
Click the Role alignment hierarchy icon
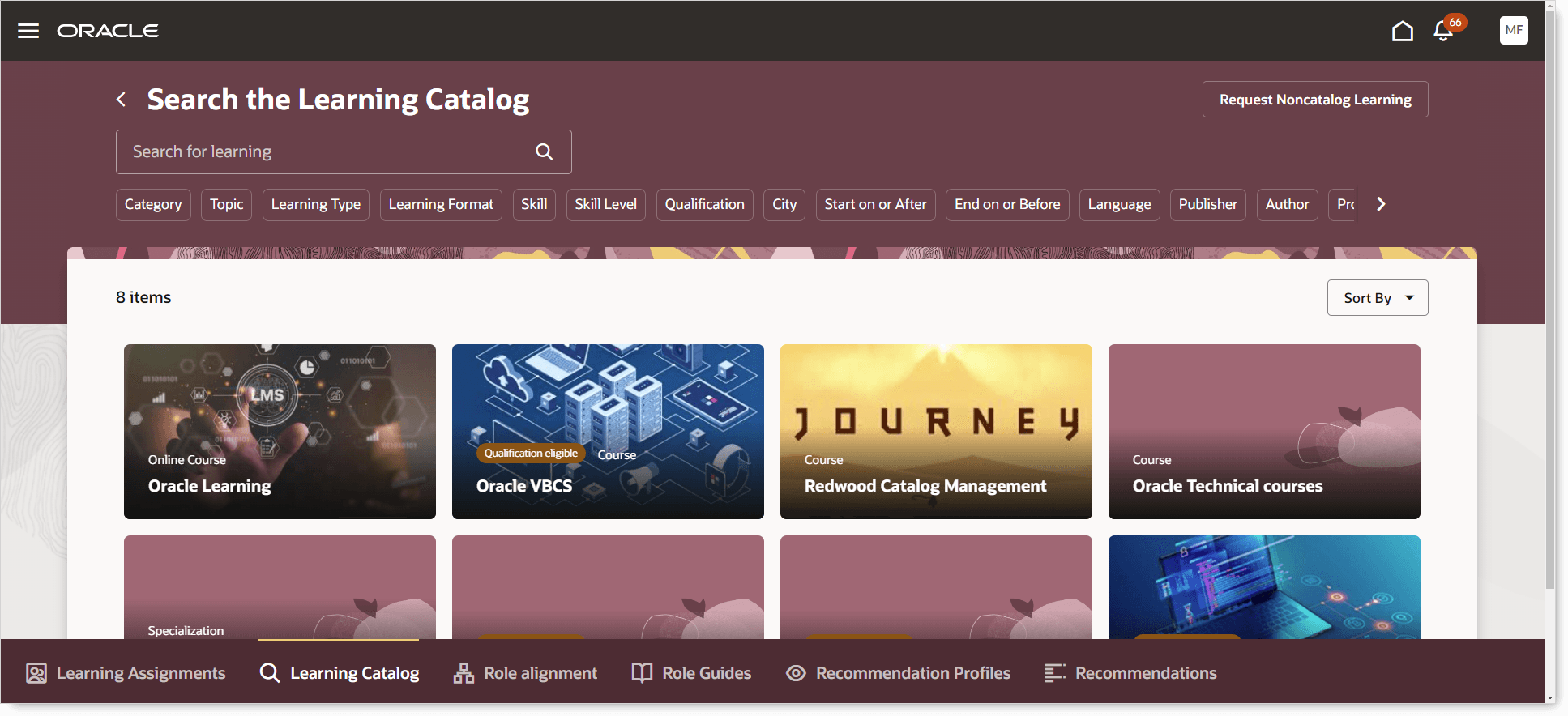464,673
